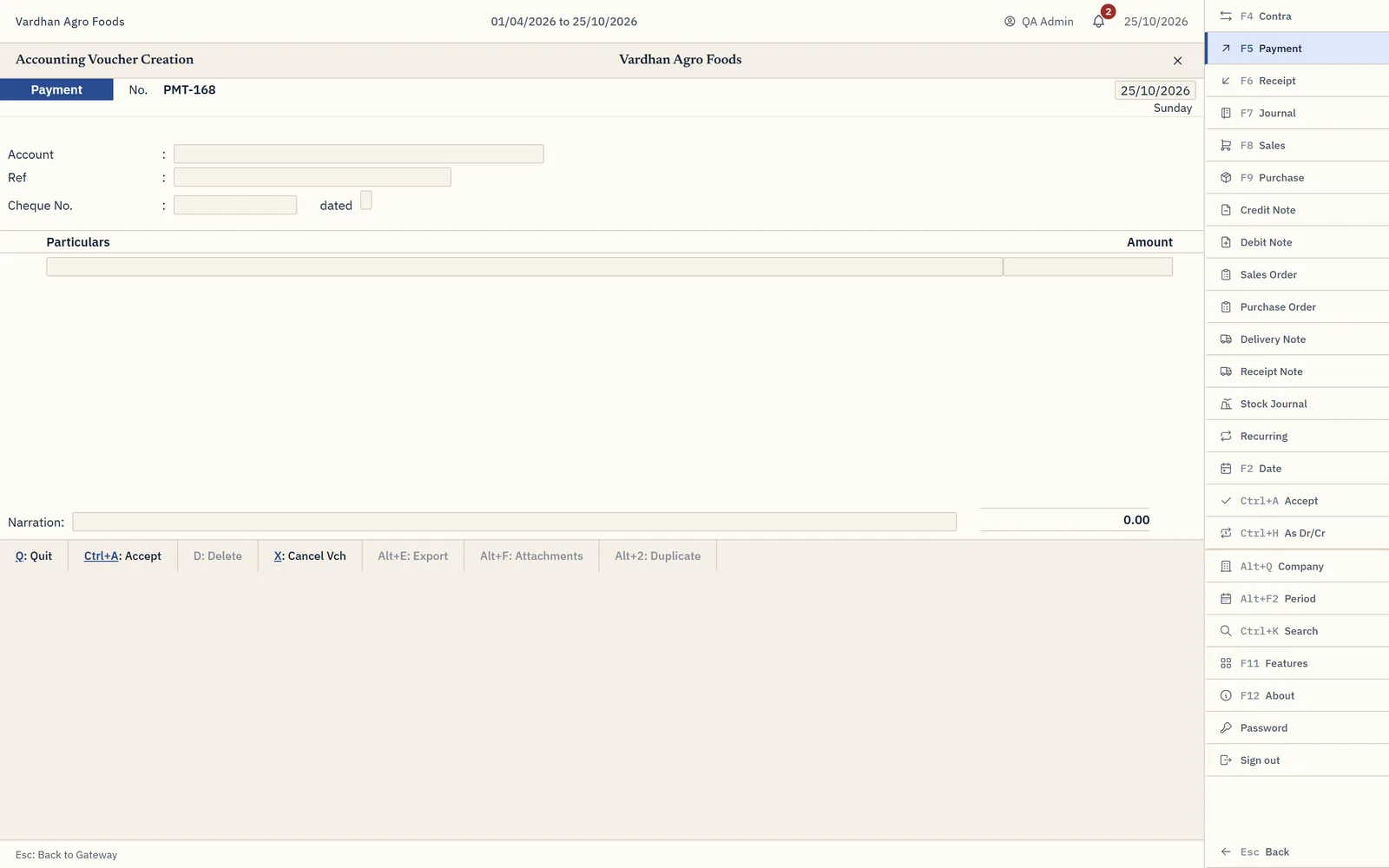Click the cheque dated field
The height and width of the screenshot is (868, 1389).
[366, 201]
